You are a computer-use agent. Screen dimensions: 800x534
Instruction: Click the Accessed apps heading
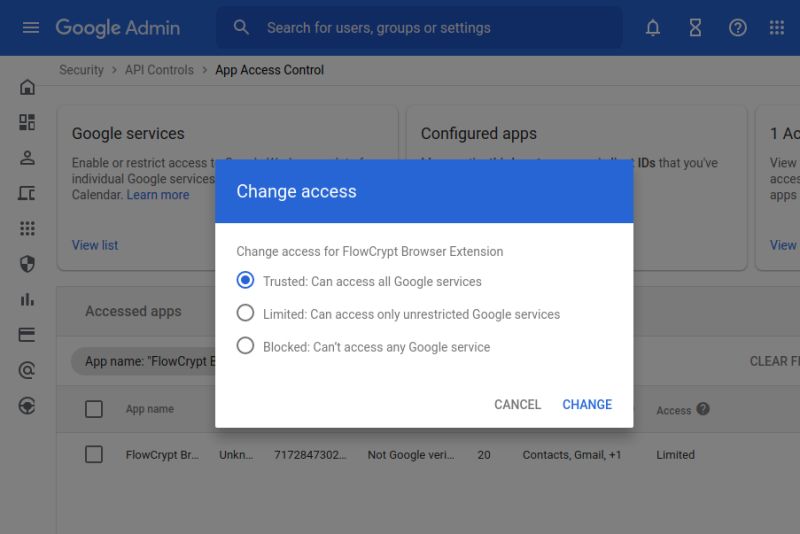click(x=133, y=311)
